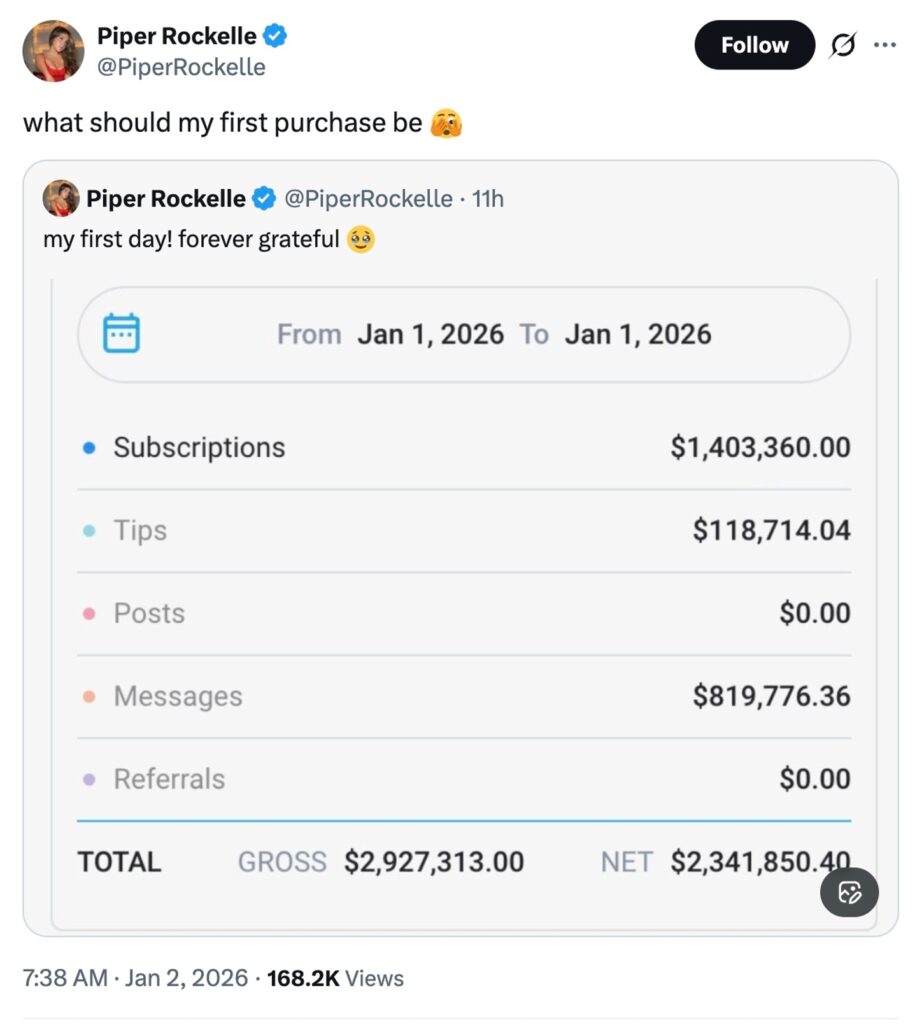The width and height of the screenshot is (917, 1024).
Task: Open the three-dot more options menu
Action: tap(885, 45)
